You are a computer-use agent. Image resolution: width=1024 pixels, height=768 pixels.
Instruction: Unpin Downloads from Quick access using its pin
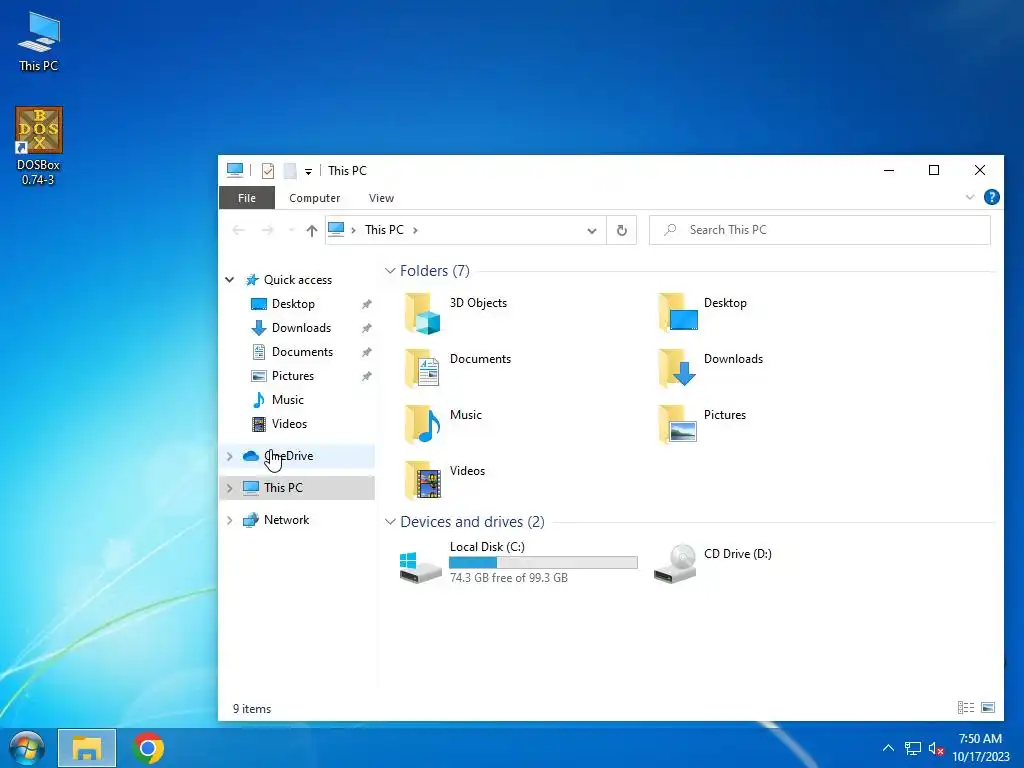click(x=366, y=328)
